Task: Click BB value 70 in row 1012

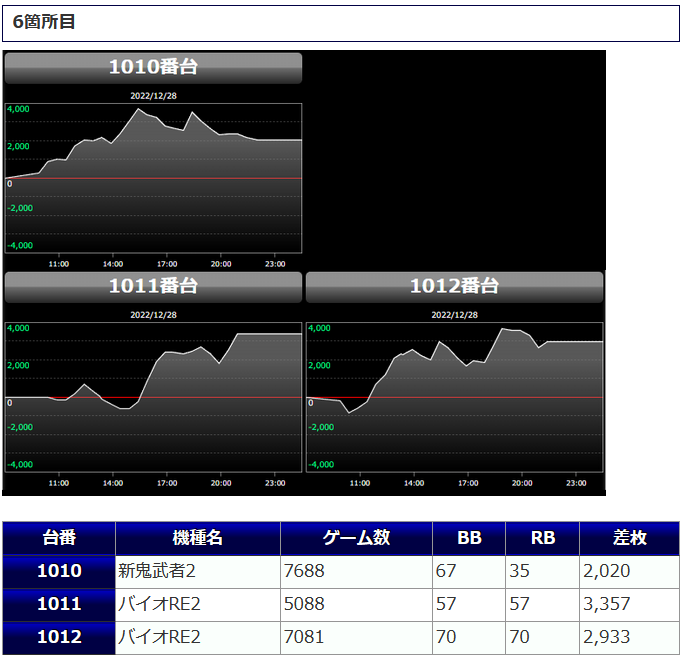Action: click(446, 637)
